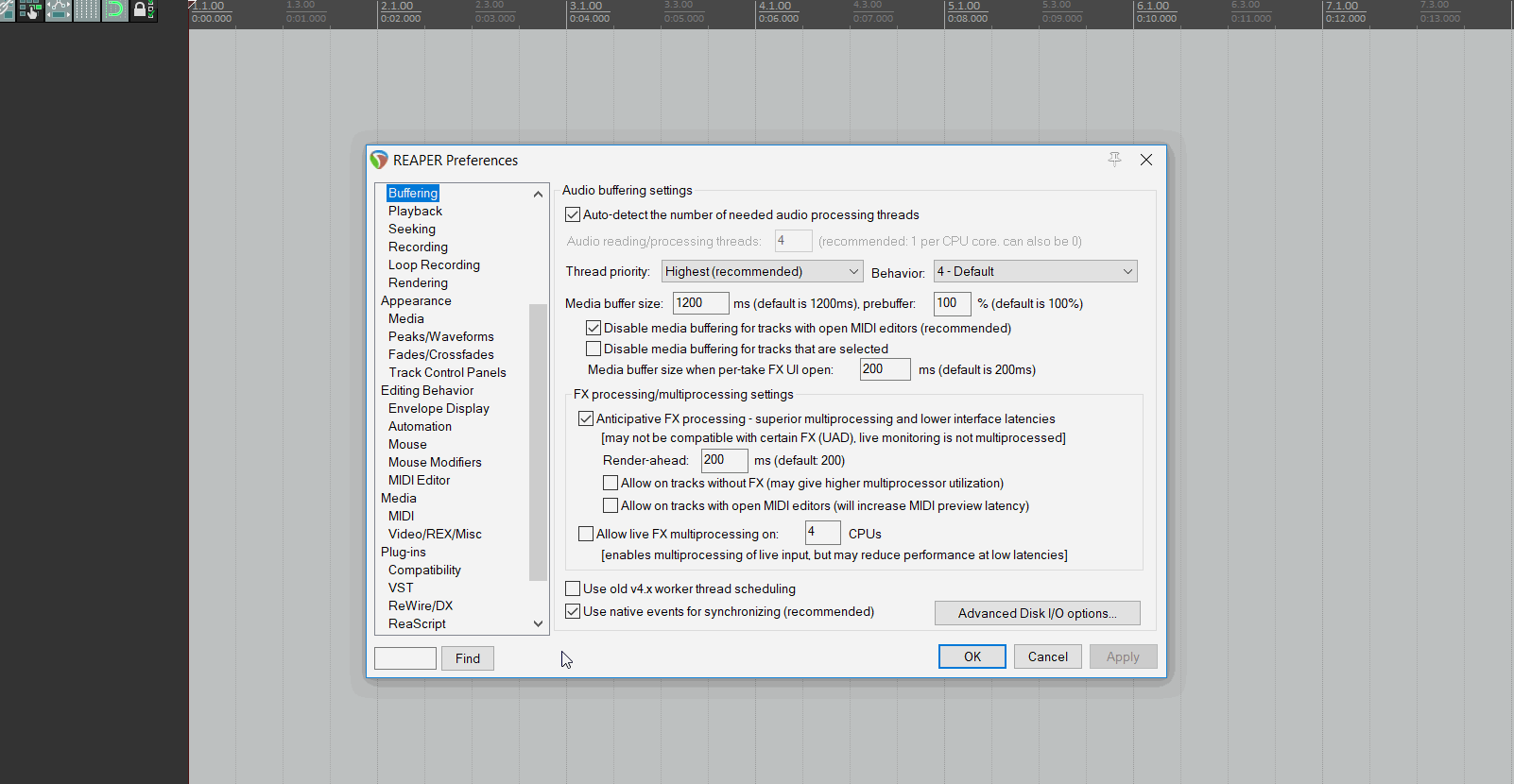Toggle snap magnet icon in toolbar
Viewport: 1514px width, 784px height.
point(115,10)
